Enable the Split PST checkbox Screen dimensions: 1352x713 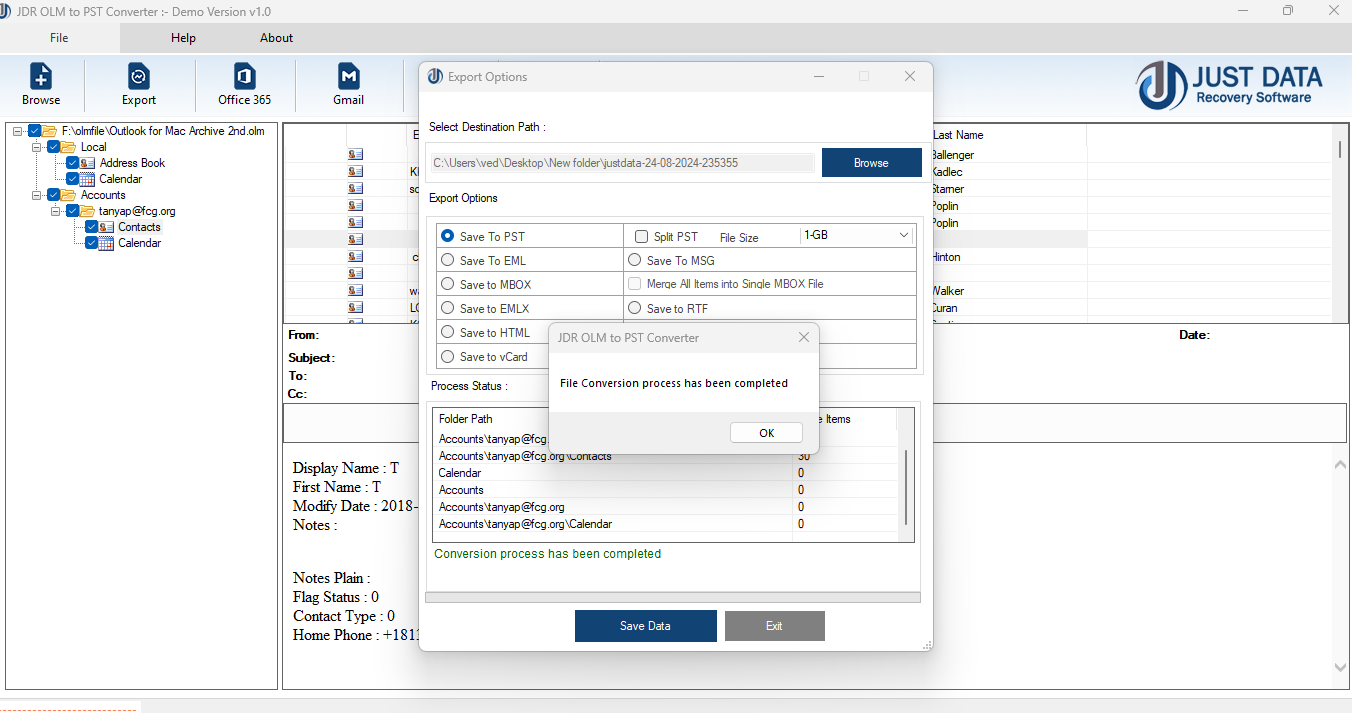coord(642,237)
